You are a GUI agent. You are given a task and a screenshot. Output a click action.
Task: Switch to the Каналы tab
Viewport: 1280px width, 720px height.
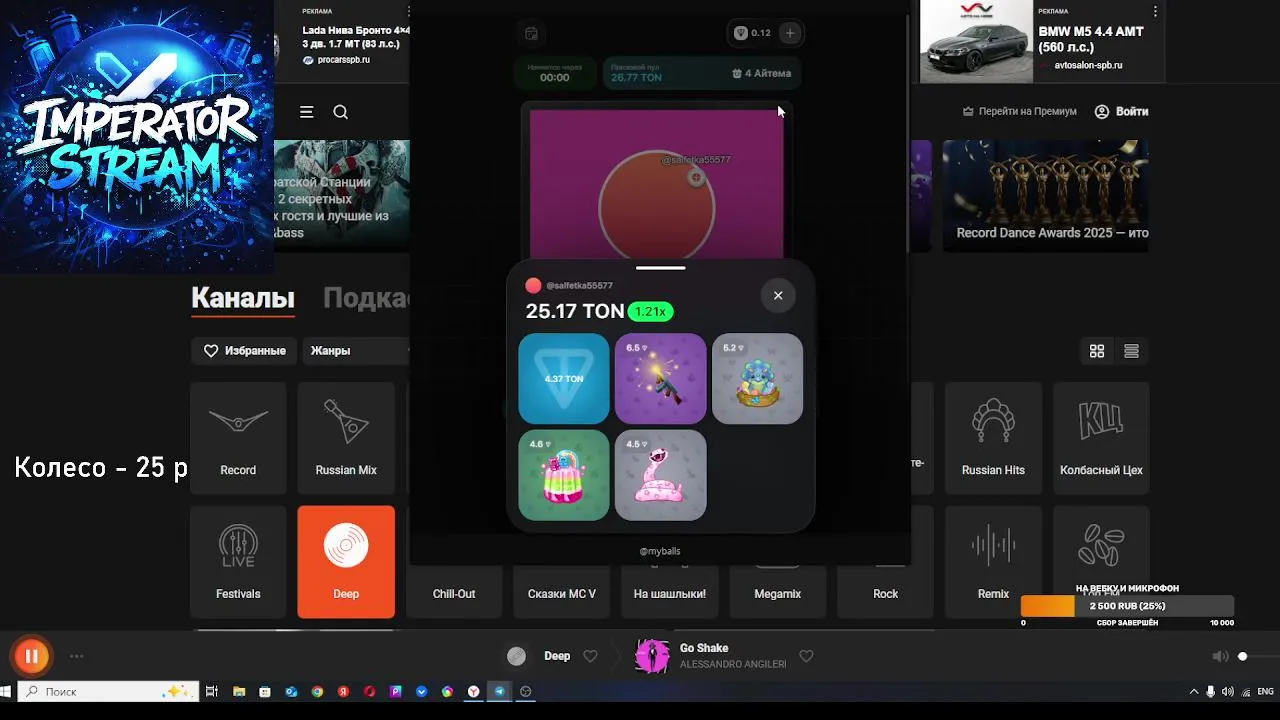[x=243, y=298]
